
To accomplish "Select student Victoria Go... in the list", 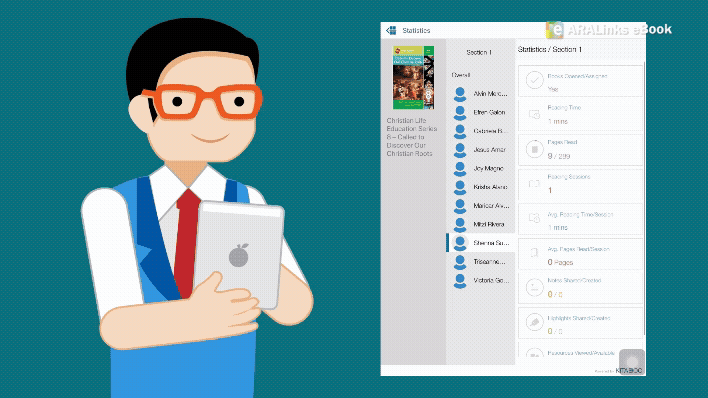I will (x=480, y=281).
